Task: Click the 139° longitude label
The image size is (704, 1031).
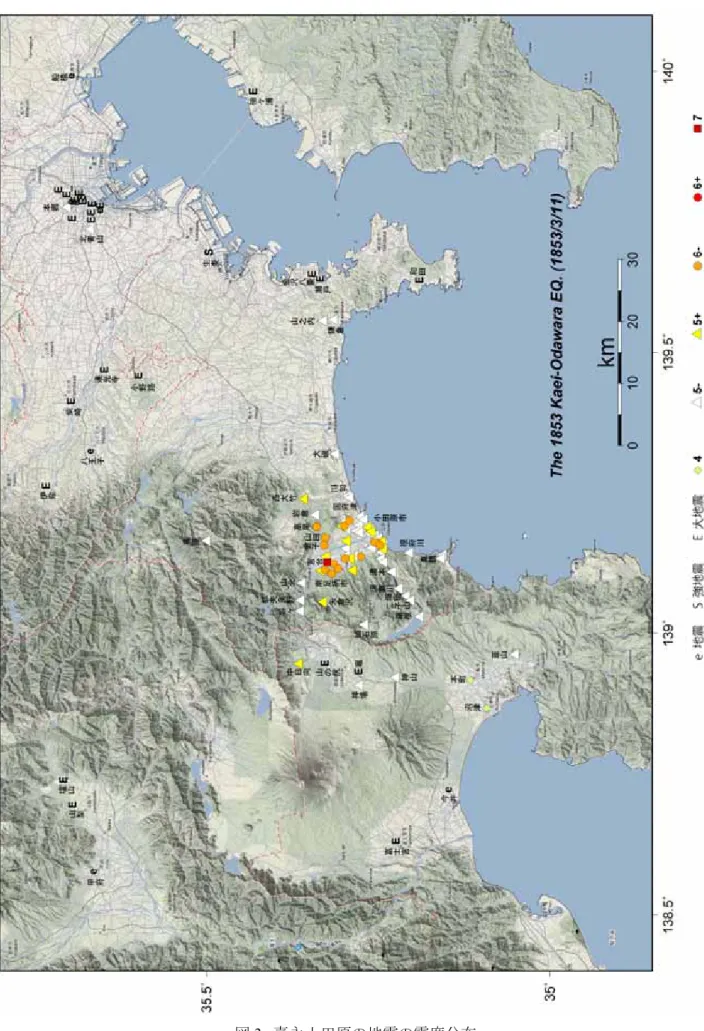Action: [x=669, y=635]
